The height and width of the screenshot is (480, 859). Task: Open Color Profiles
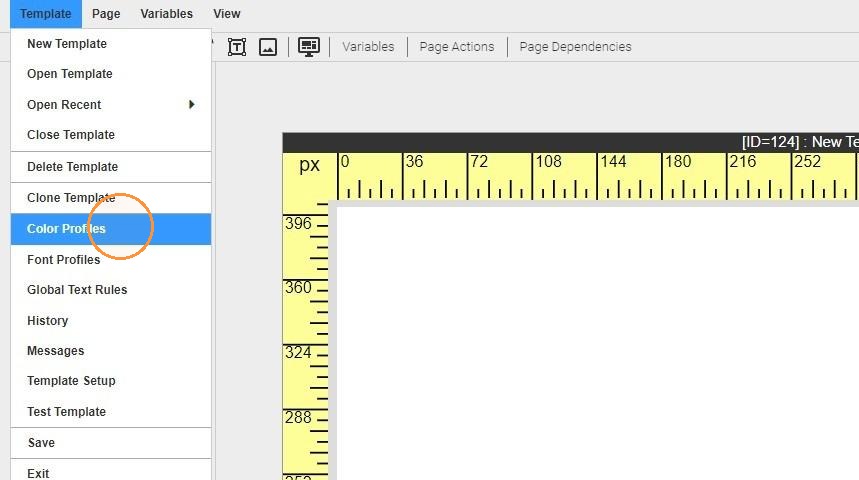pos(111,229)
